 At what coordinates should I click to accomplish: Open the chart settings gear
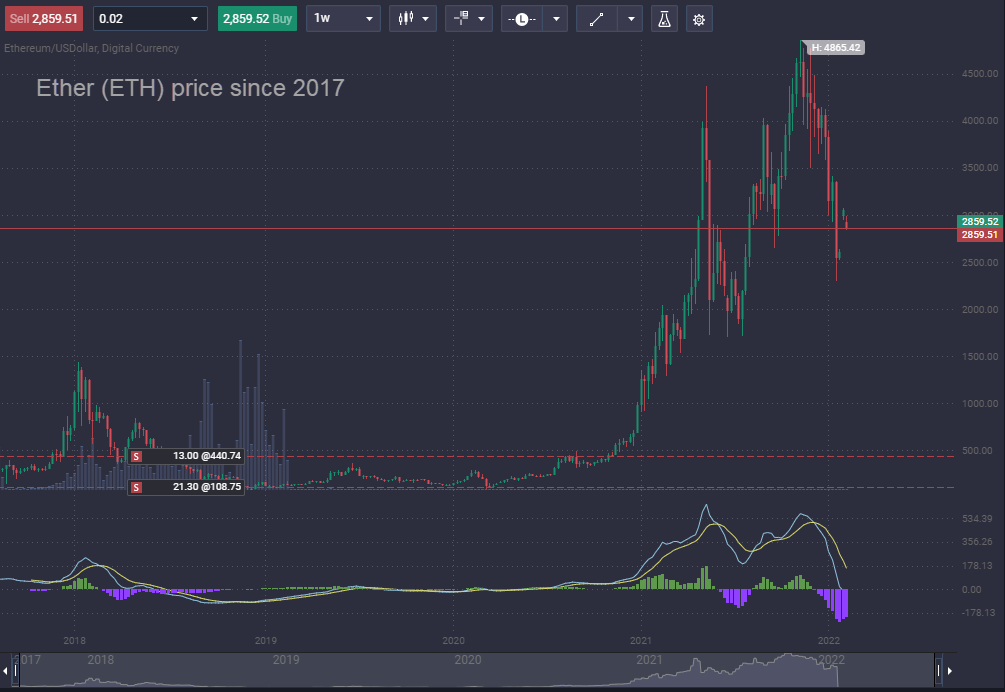pos(698,18)
